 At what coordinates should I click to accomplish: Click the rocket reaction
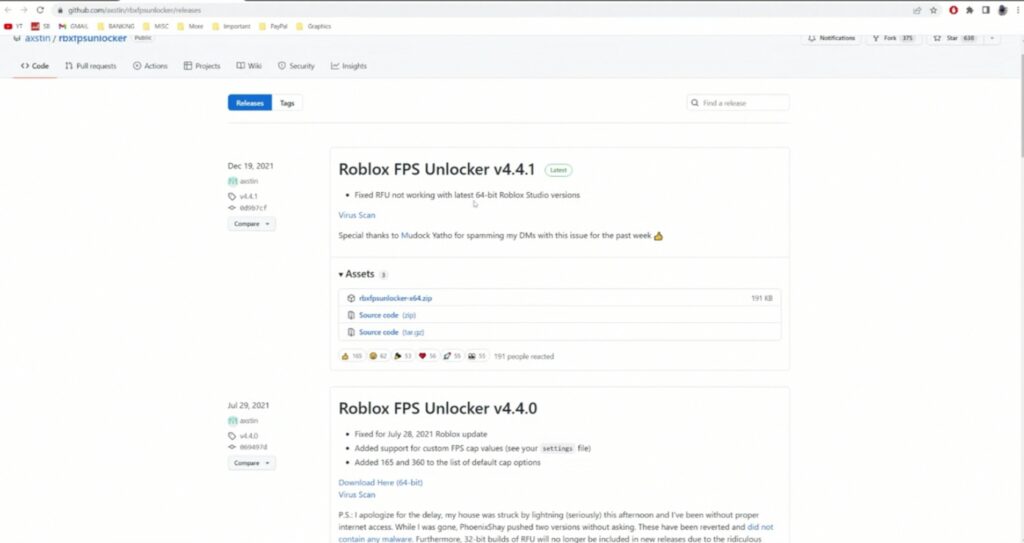452,357
